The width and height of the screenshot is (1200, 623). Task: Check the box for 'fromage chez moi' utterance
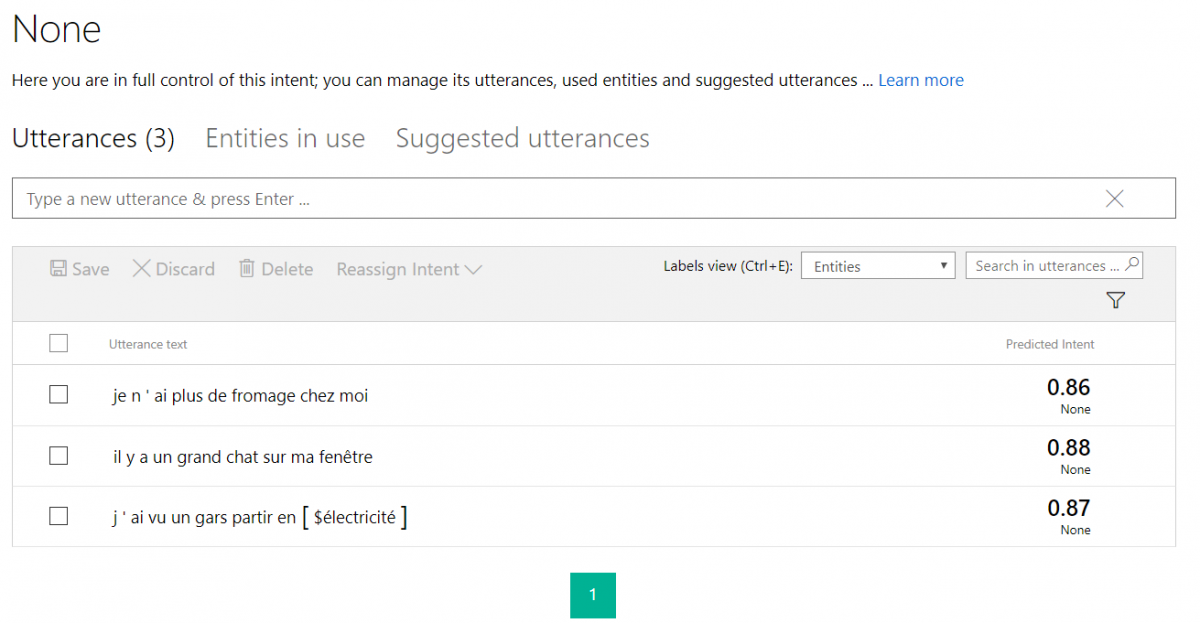[58, 395]
